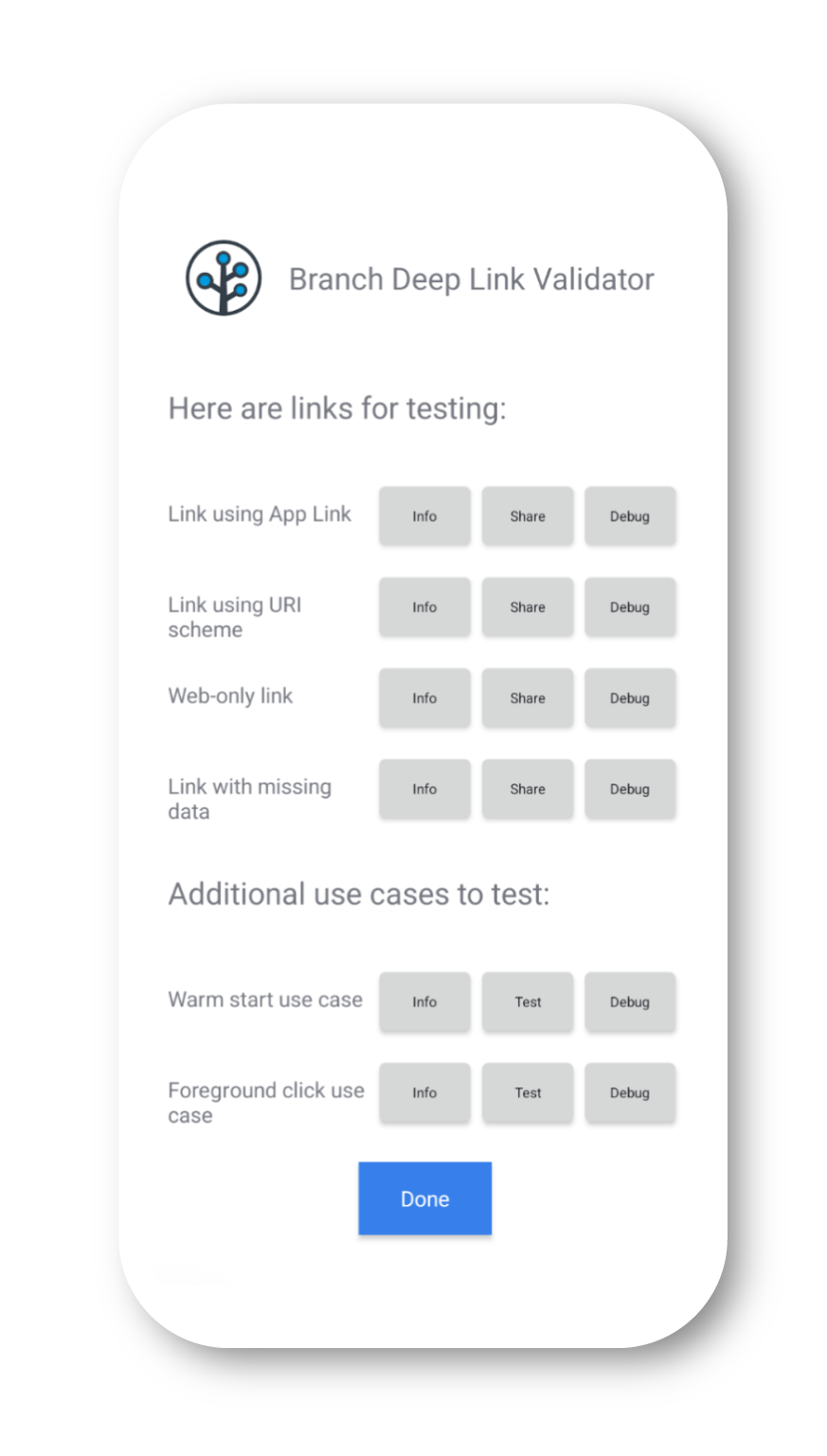This screenshot has width=827, height=1456.
Task: Open Info for Foreground click use case
Action: [x=424, y=1093]
